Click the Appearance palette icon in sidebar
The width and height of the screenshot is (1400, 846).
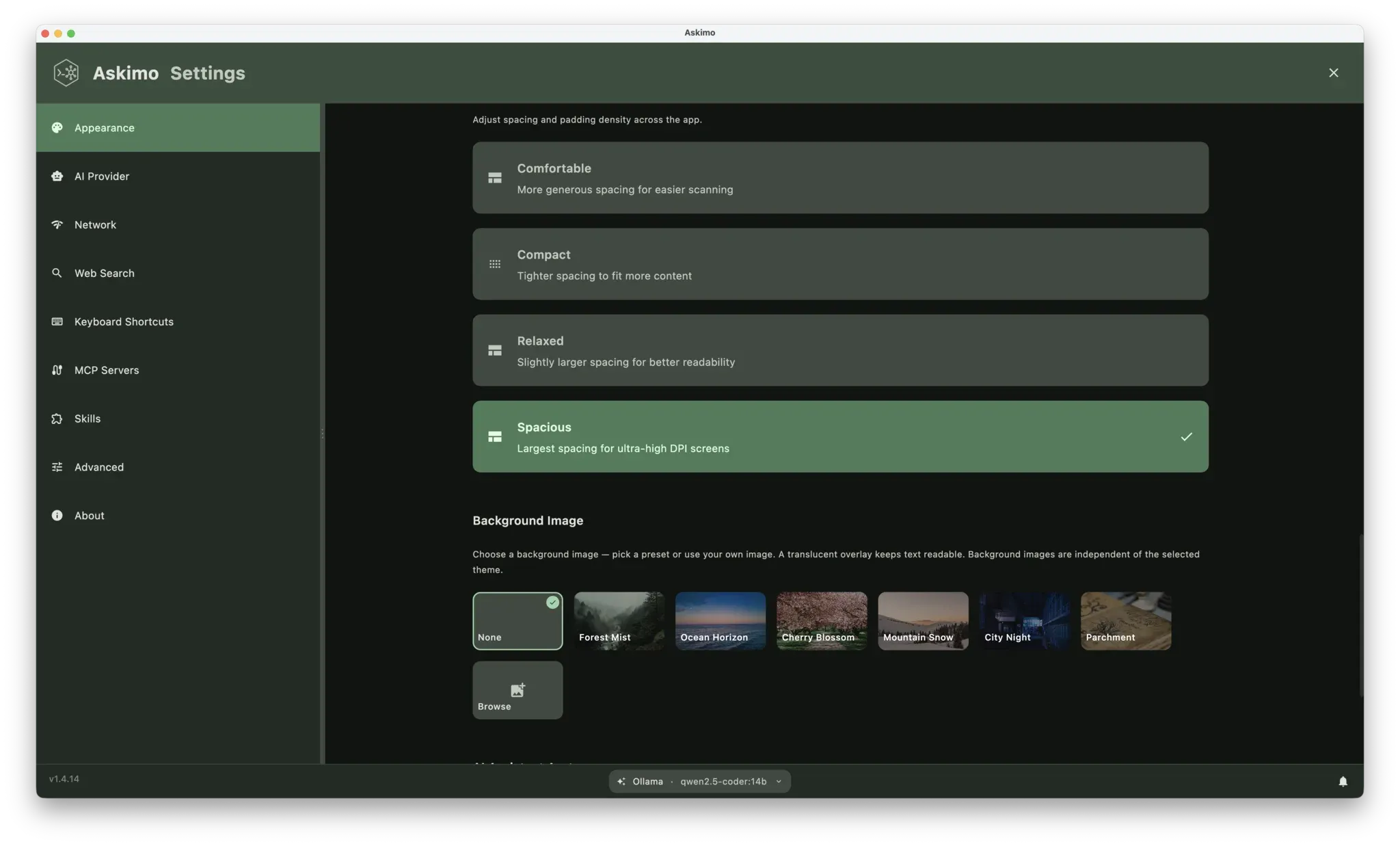(x=57, y=127)
